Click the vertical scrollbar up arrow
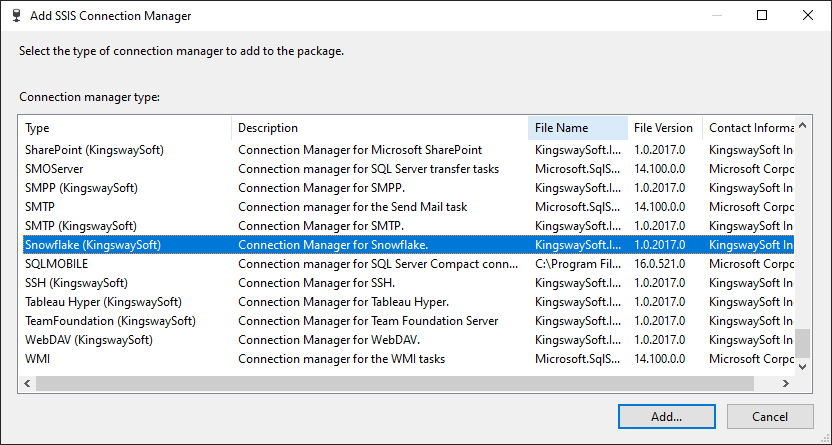 [x=802, y=126]
